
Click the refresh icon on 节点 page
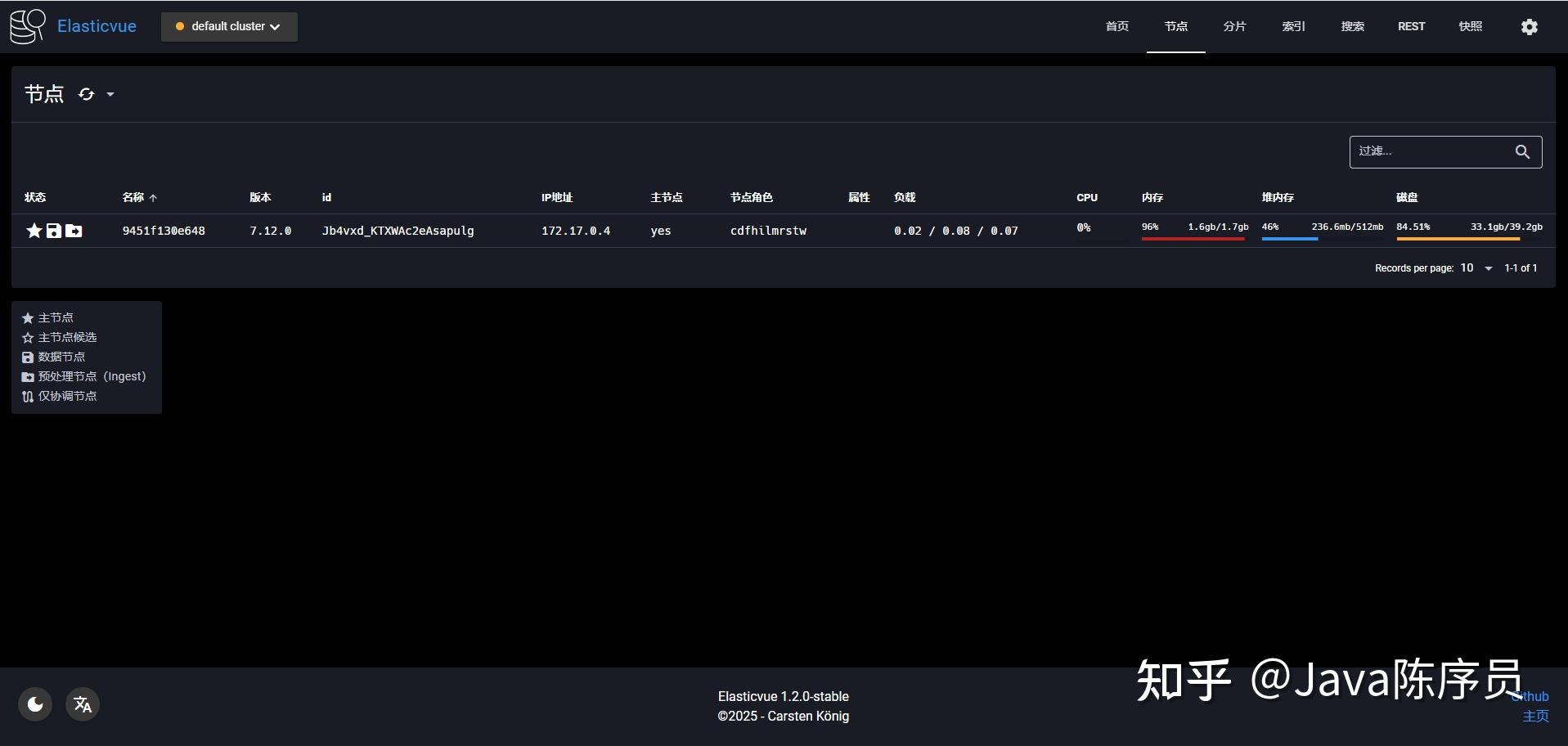point(86,94)
